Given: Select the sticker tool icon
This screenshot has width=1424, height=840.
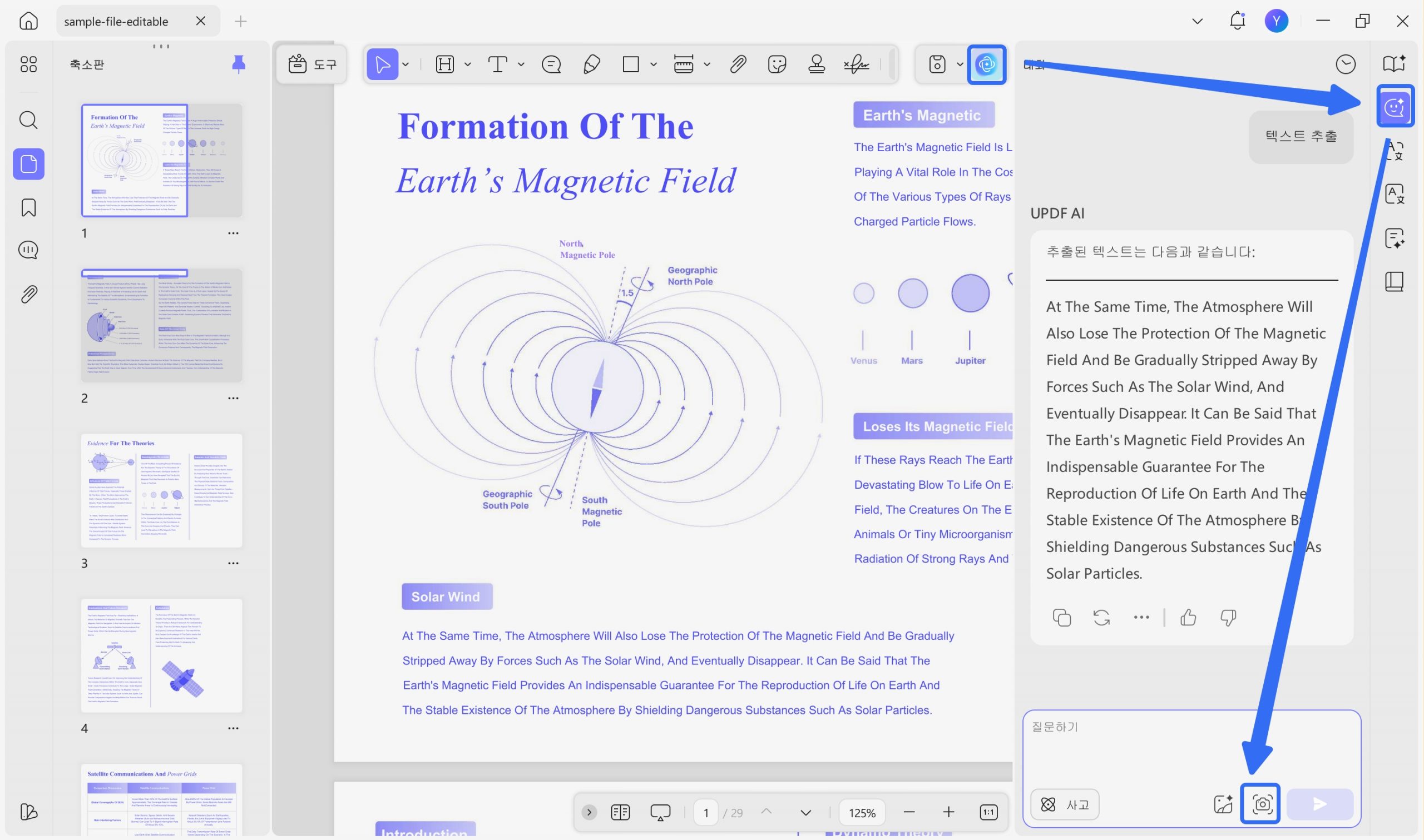Looking at the screenshot, I should tap(777, 64).
